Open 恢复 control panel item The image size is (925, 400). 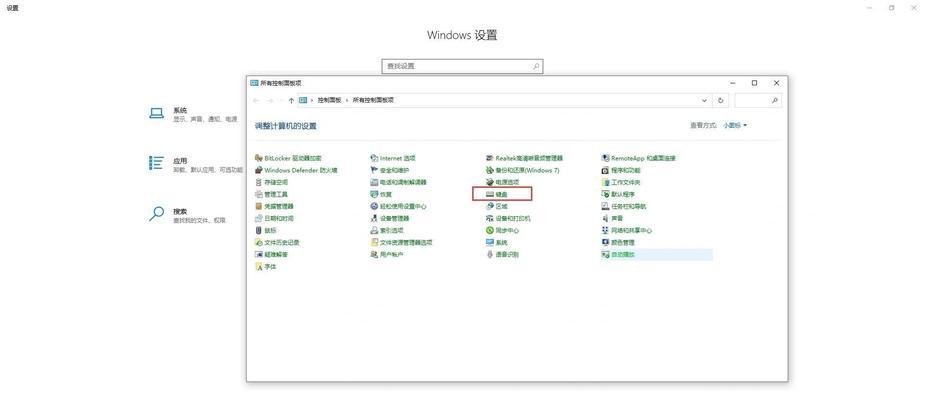(x=381, y=194)
